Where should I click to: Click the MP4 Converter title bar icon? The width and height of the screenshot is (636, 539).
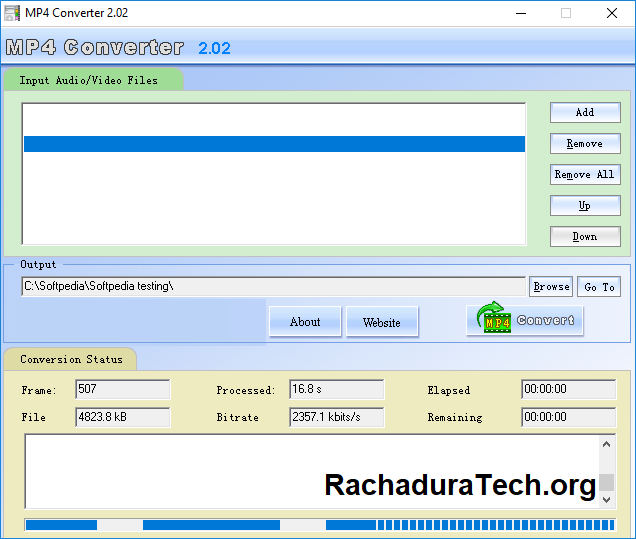coord(12,13)
